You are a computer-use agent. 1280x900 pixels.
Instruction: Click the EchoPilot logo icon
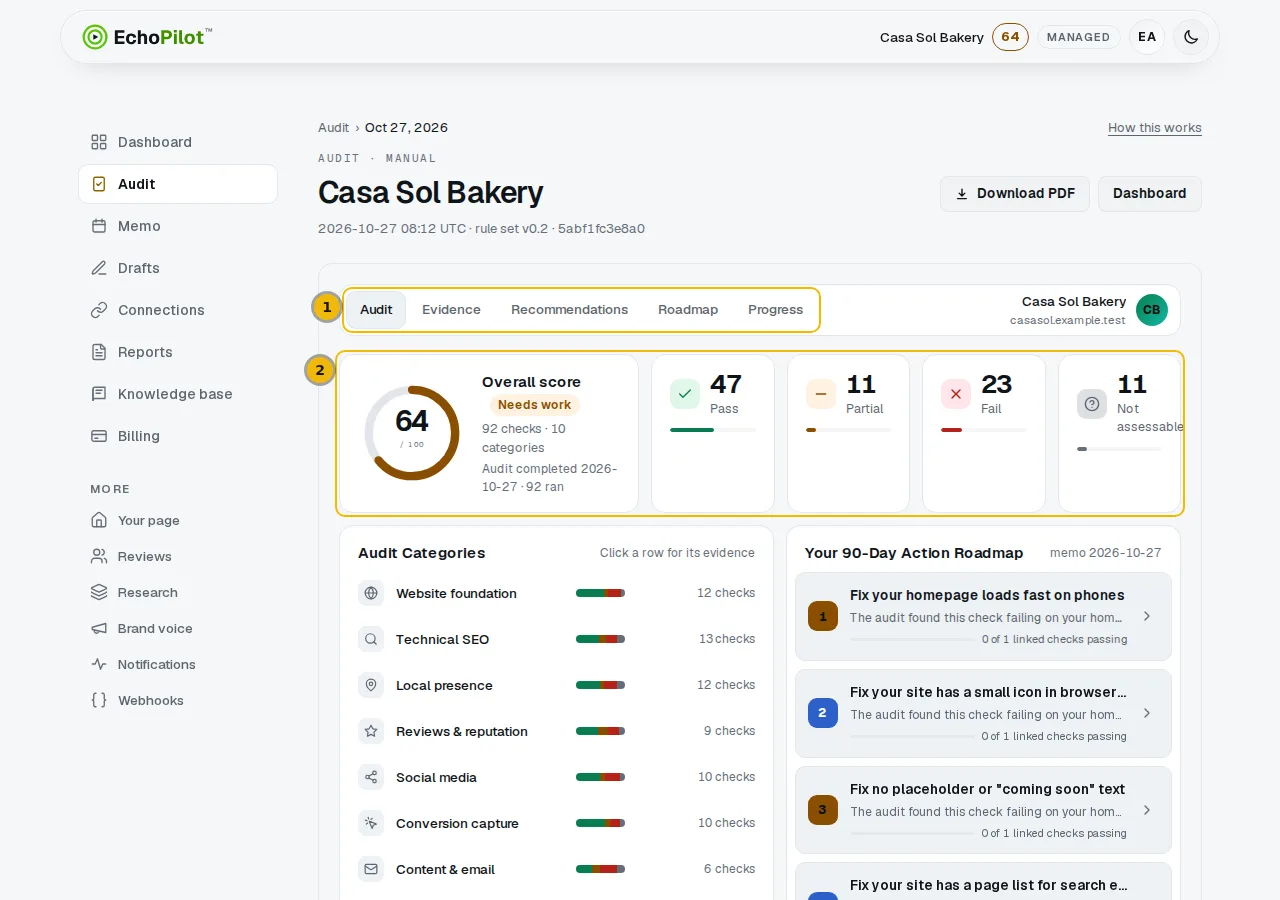(95, 37)
